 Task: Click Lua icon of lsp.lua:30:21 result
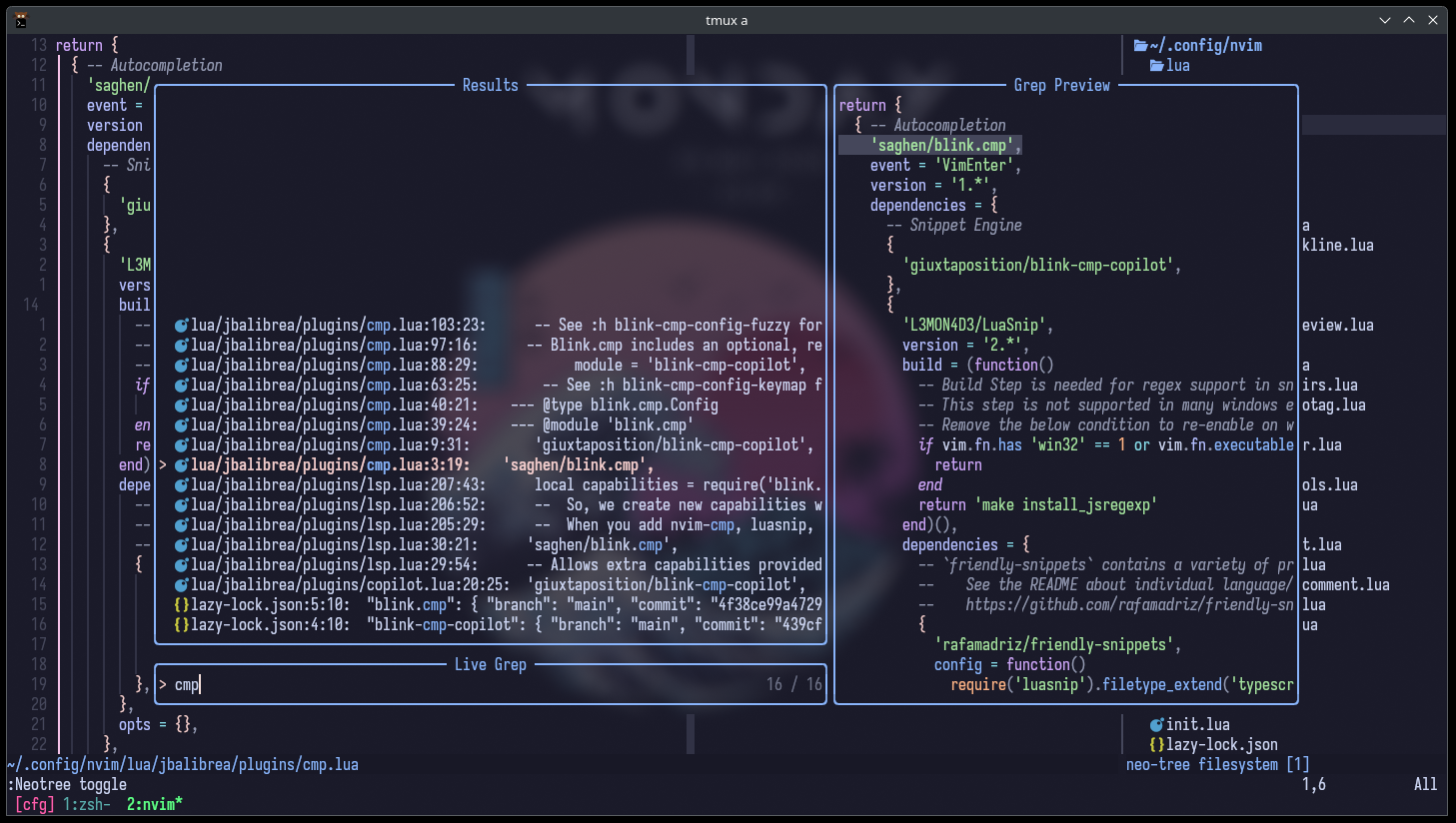click(182, 545)
